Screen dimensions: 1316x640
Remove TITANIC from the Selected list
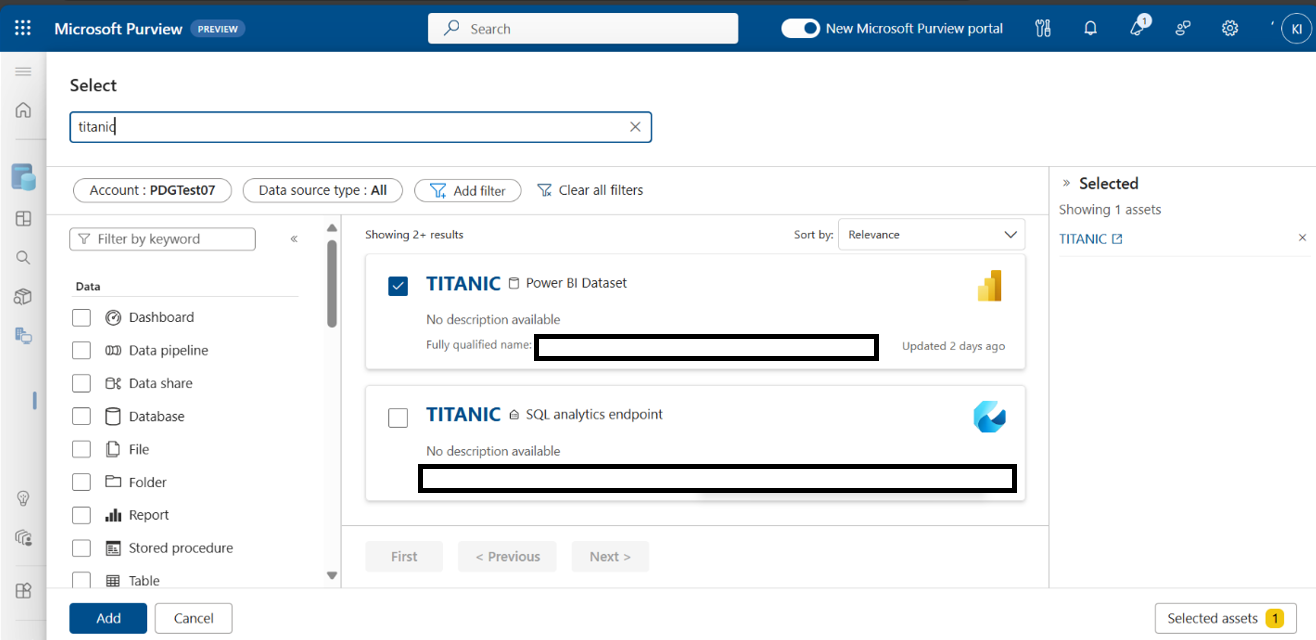(1302, 238)
